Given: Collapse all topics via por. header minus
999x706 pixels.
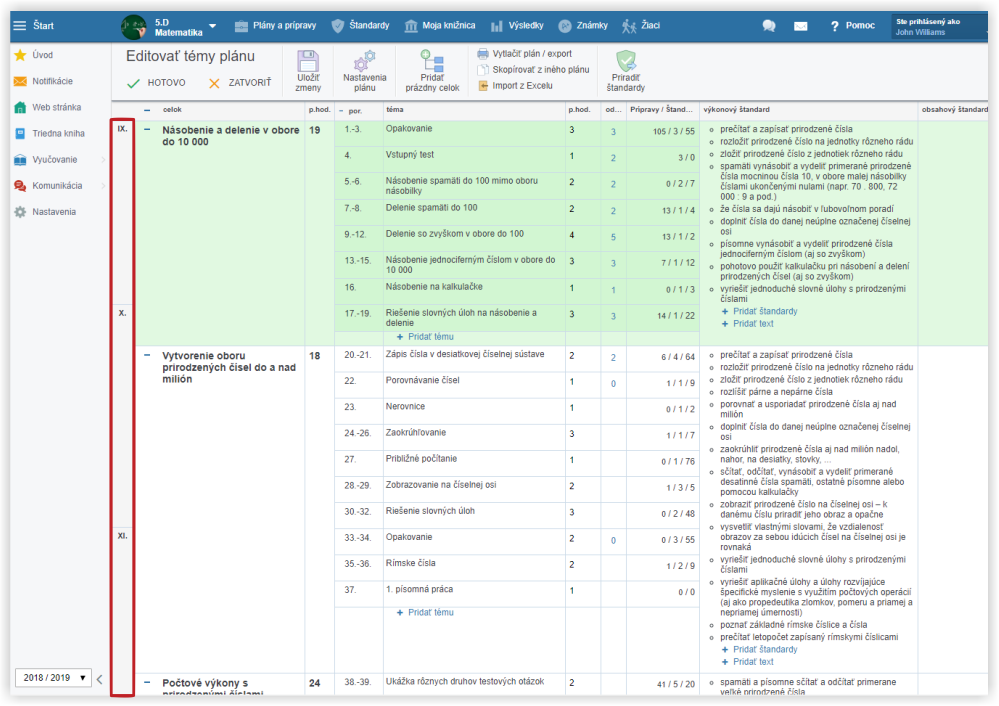Looking at the screenshot, I should [x=341, y=110].
